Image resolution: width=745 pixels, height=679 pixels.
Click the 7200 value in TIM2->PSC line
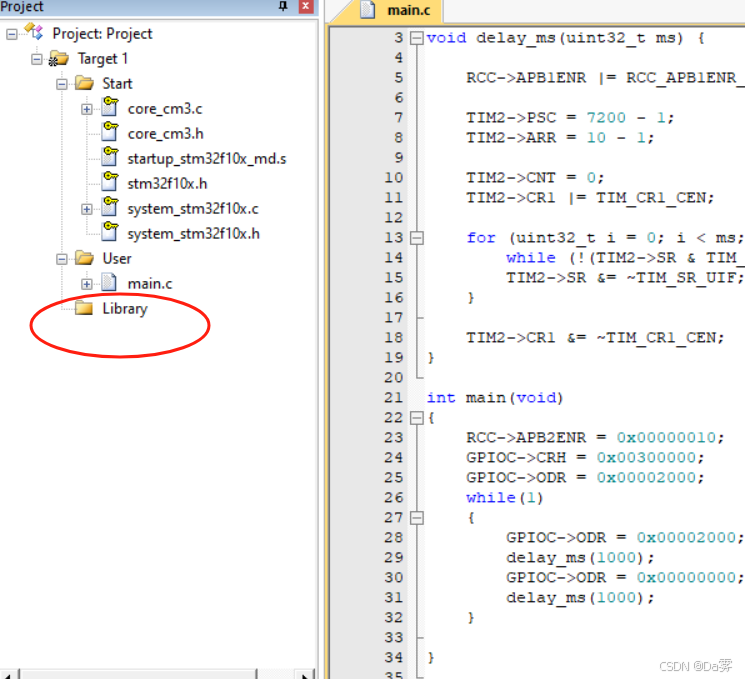pos(606,118)
